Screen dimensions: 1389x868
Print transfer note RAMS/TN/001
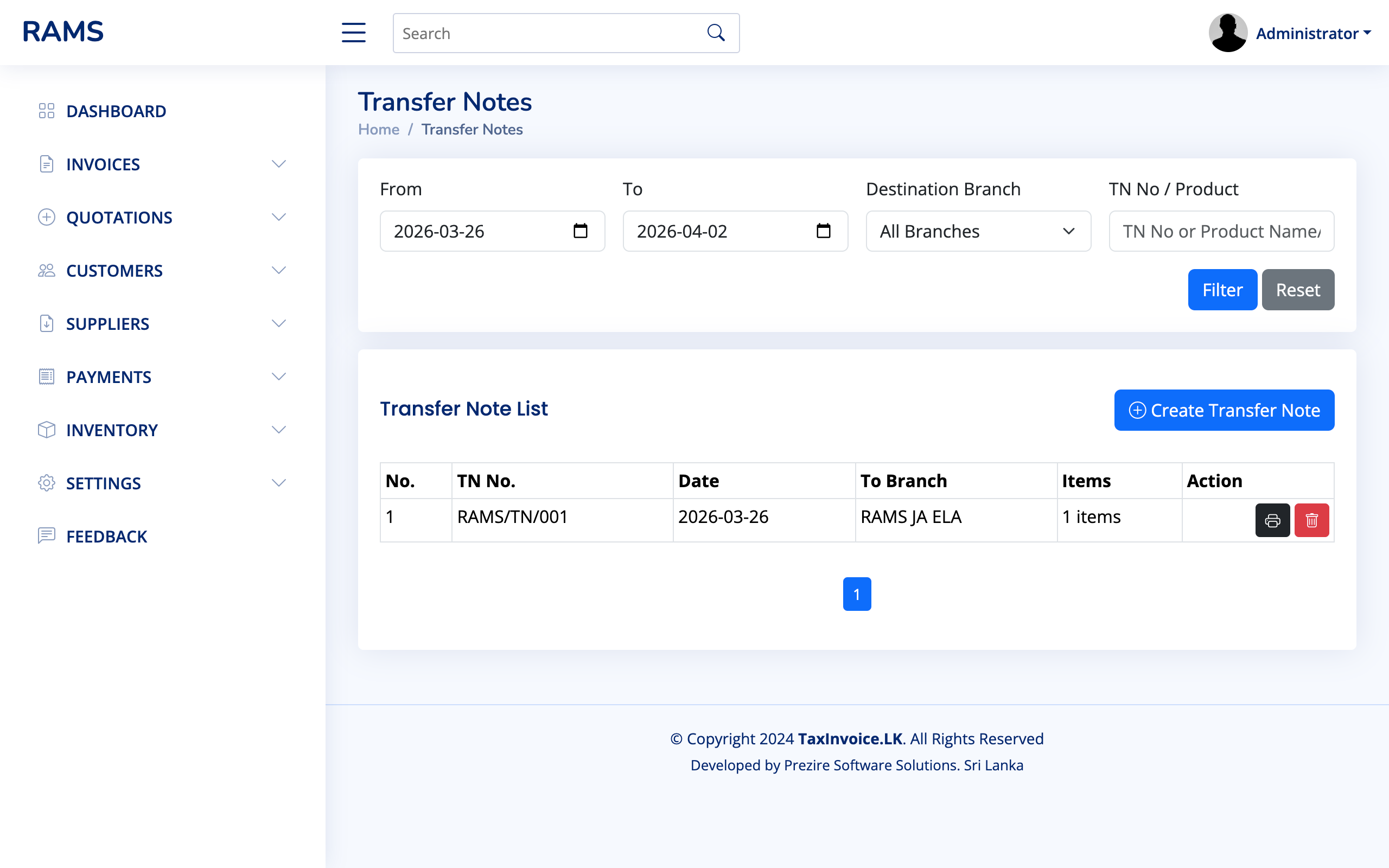click(x=1272, y=520)
